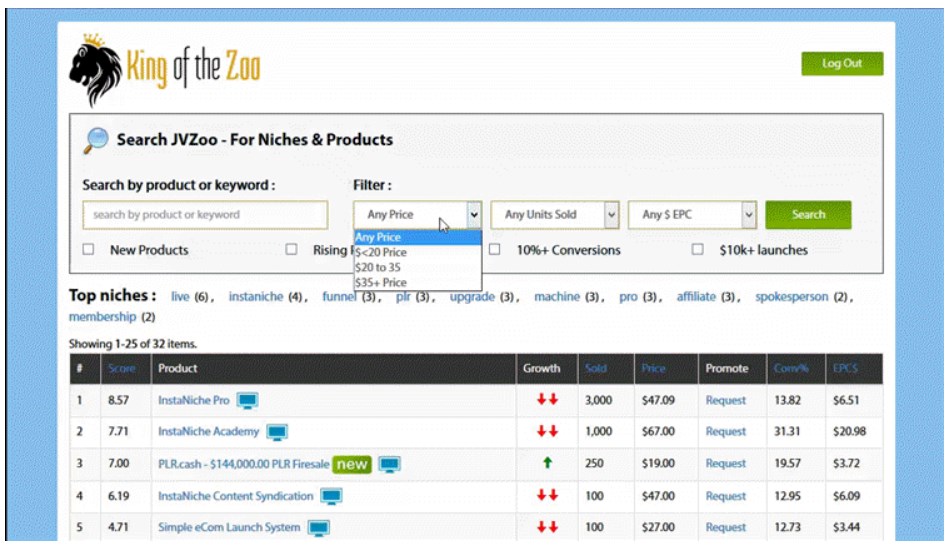Screen dimensions: 950x548
Task: Open the membership niche link
Action: point(102,316)
